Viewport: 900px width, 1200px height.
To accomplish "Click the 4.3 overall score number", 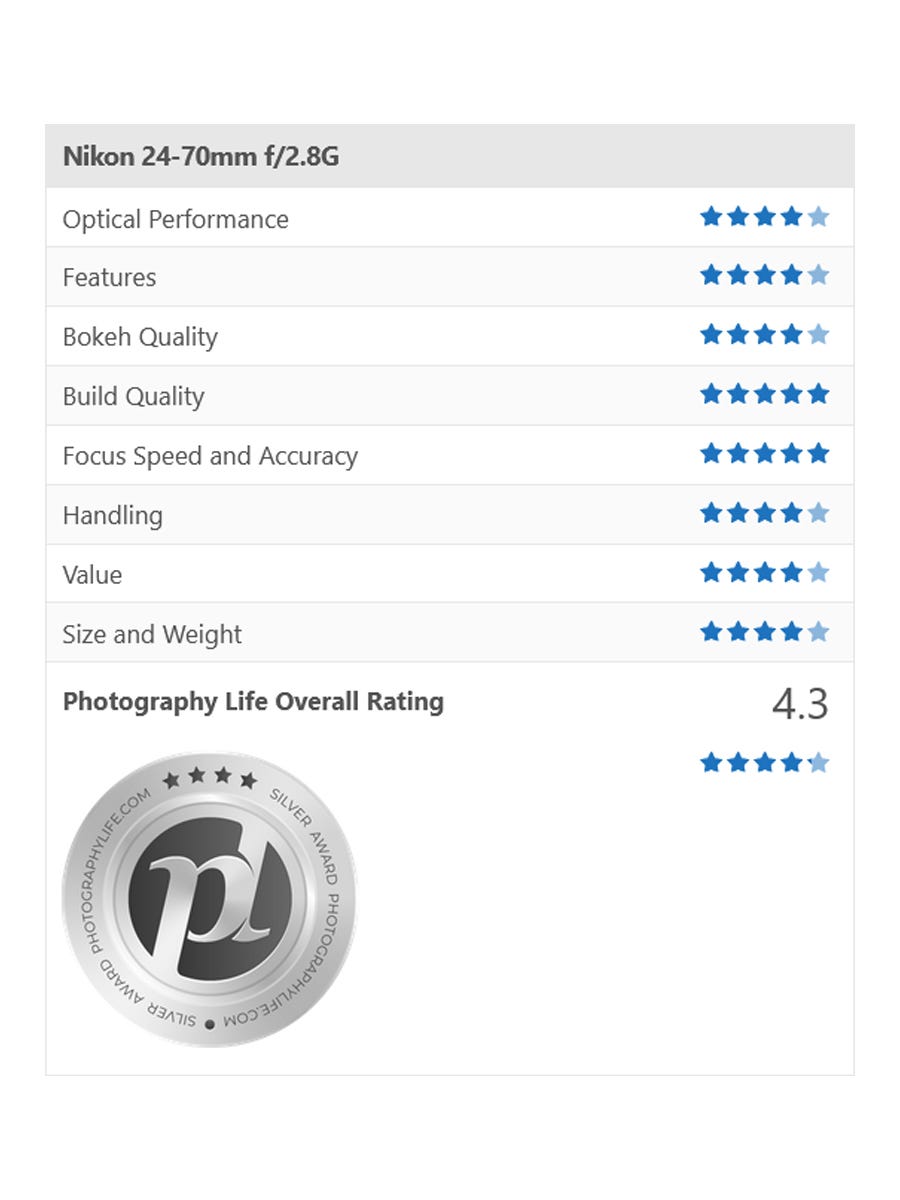I will coord(800,705).
